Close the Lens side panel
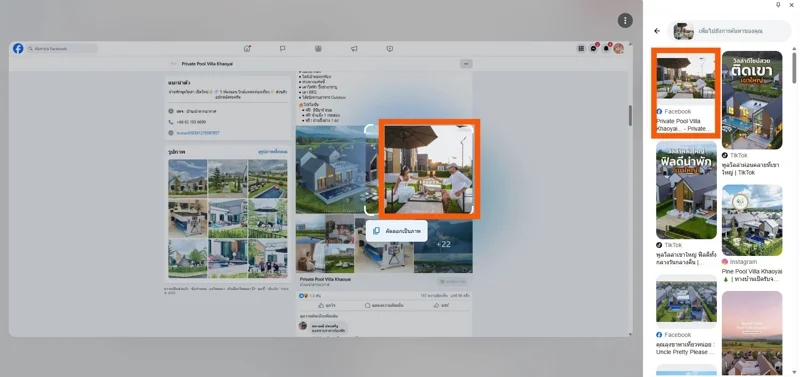The width and height of the screenshot is (800, 377). (792, 5)
